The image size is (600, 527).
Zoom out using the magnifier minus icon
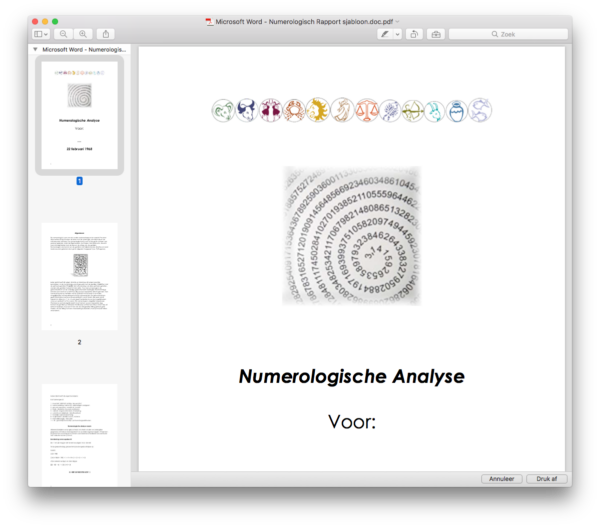(x=64, y=34)
